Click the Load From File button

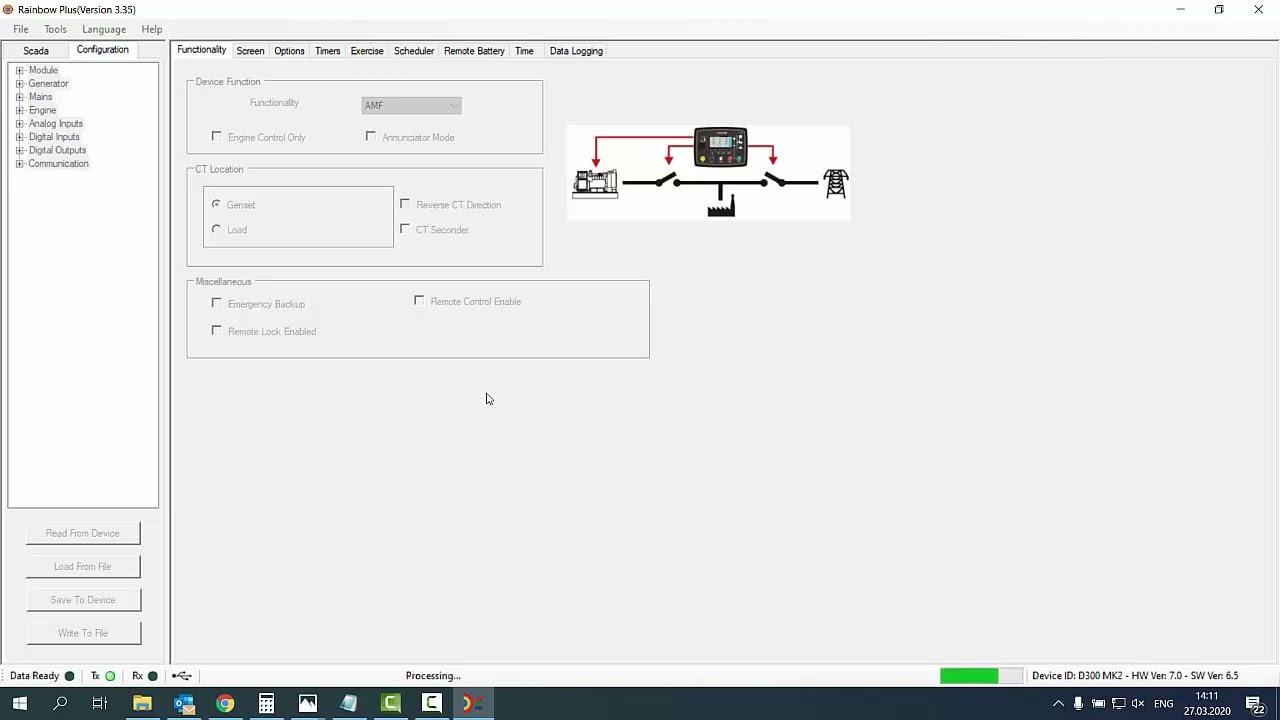pos(83,566)
